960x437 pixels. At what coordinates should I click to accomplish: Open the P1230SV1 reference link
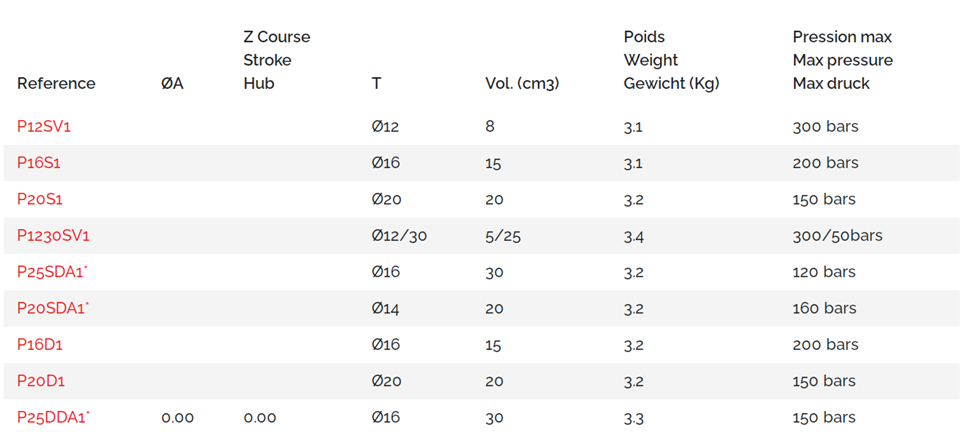click(53, 236)
